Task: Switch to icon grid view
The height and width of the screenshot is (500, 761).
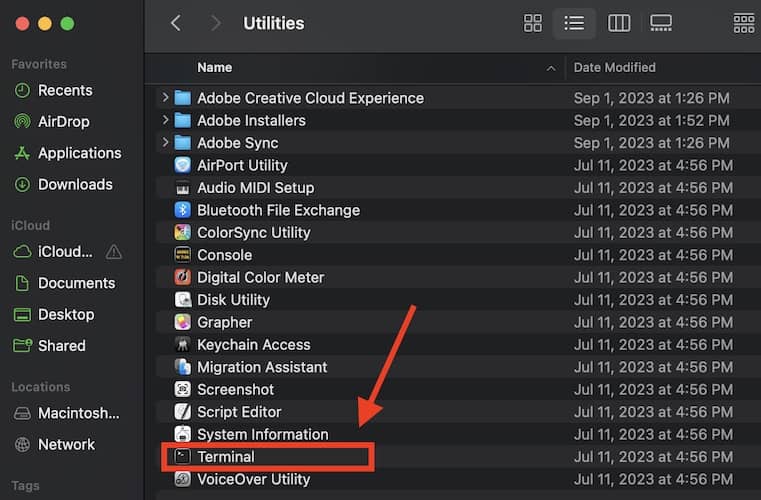Action: [533, 23]
